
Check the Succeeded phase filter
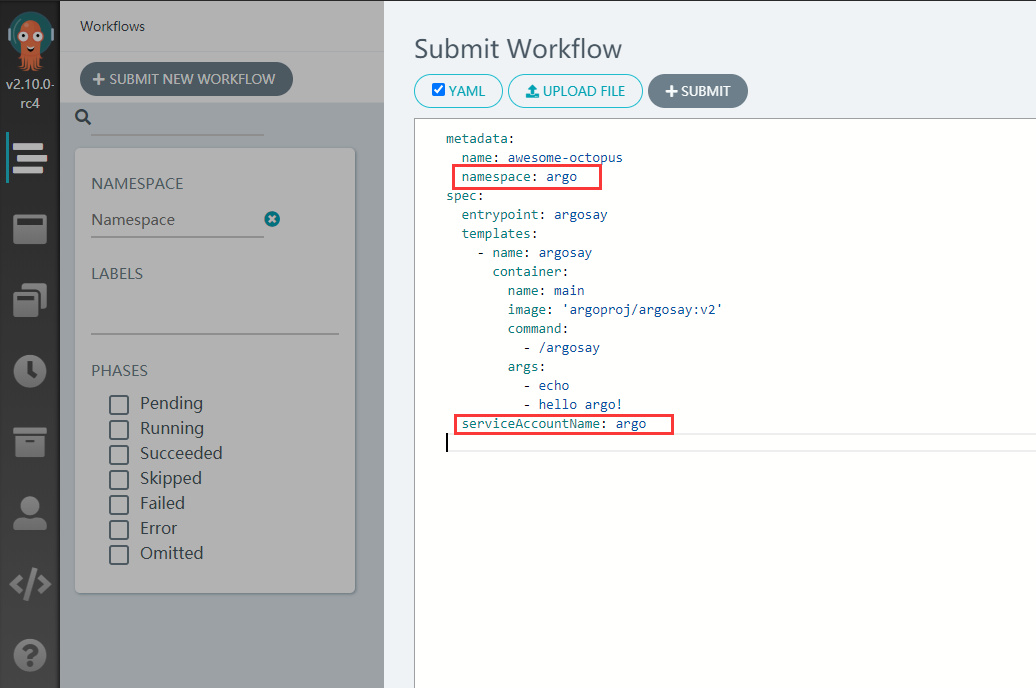pos(119,455)
